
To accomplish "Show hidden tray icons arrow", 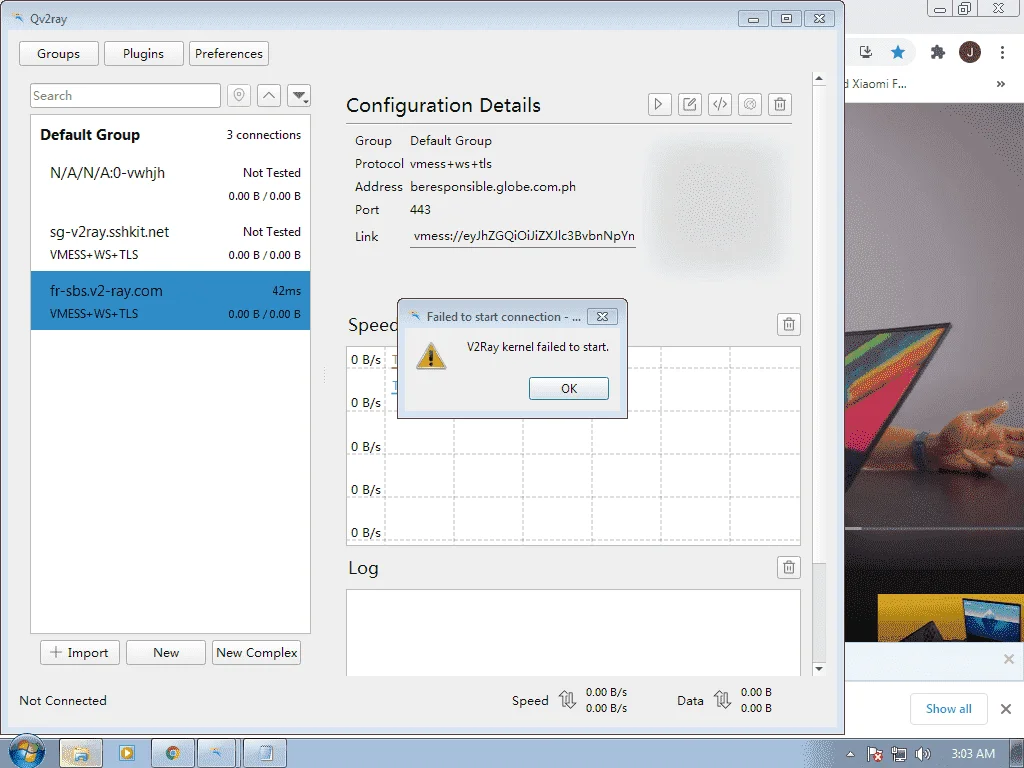I will pyautogui.click(x=850, y=754).
